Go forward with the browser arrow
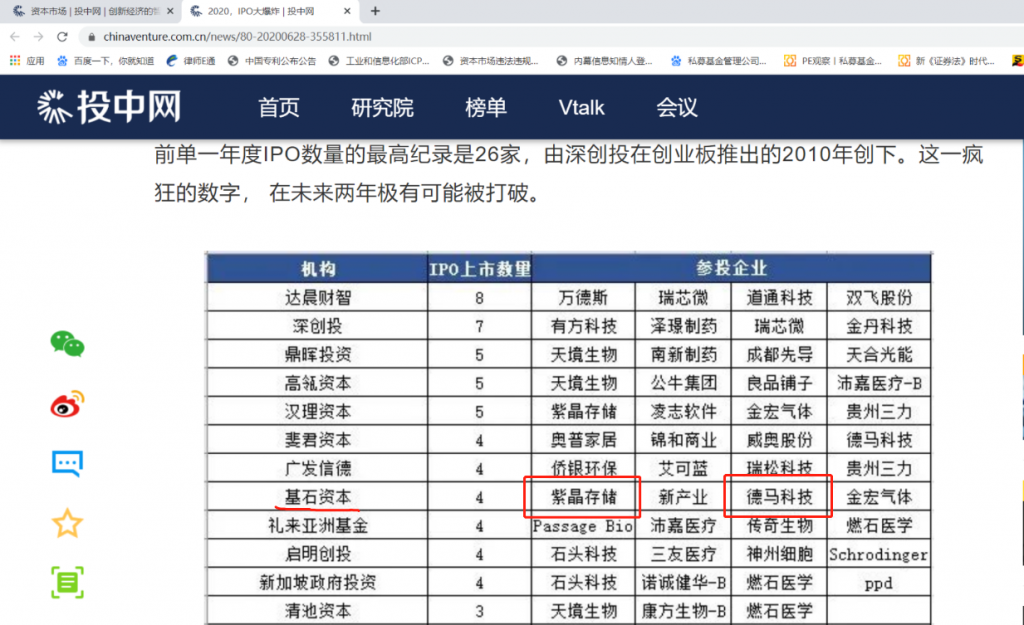The image size is (1024, 625). 39,37
